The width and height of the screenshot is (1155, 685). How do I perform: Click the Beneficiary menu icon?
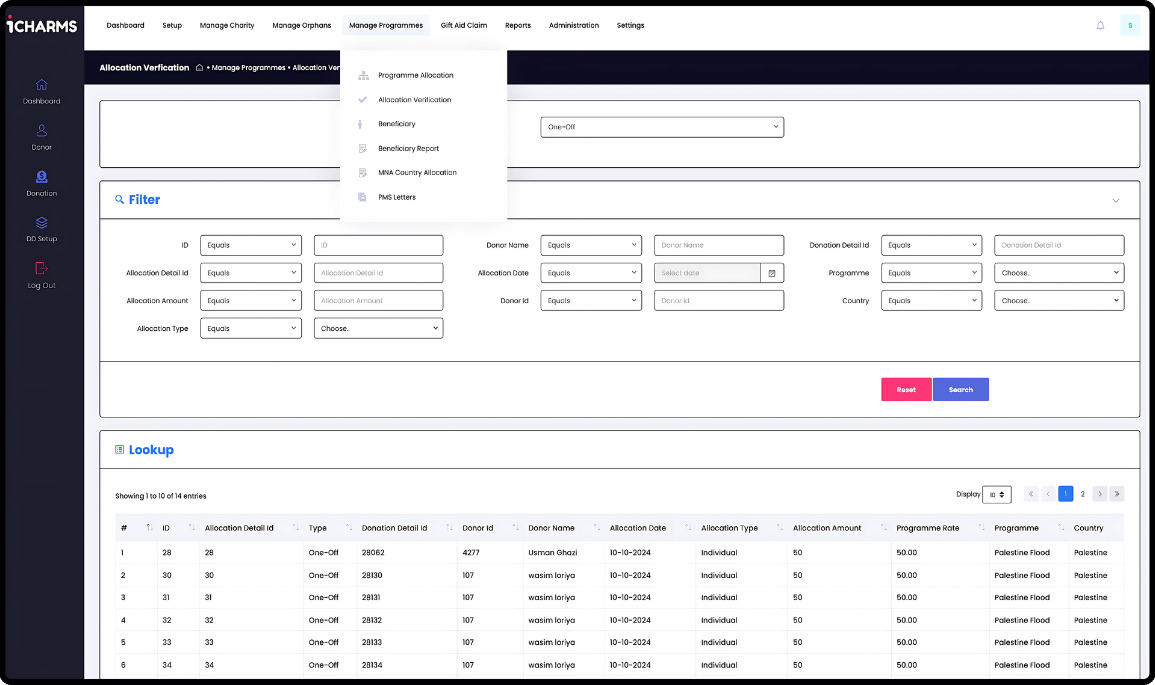coord(360,124)
